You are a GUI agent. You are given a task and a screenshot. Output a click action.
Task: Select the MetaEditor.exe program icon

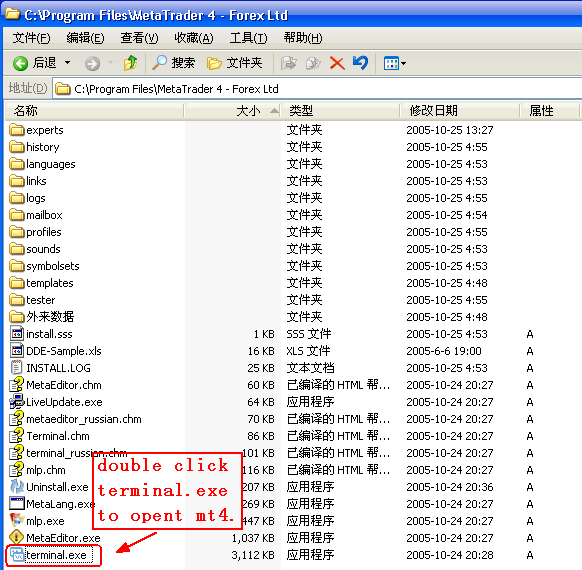click(x=17, y=538)
